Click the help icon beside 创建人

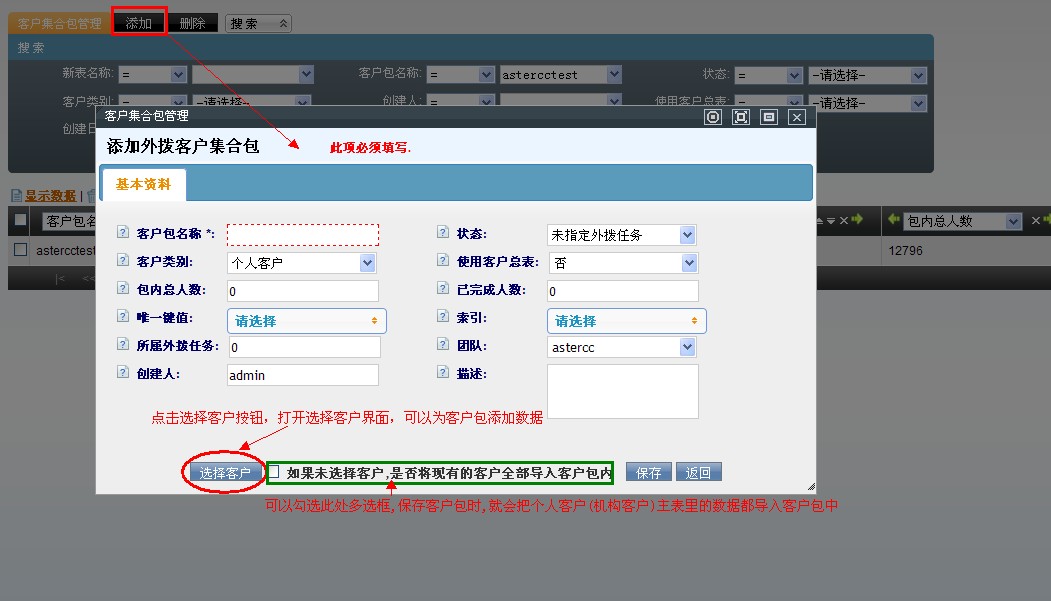pyautogui.click(x=123, y=372)
